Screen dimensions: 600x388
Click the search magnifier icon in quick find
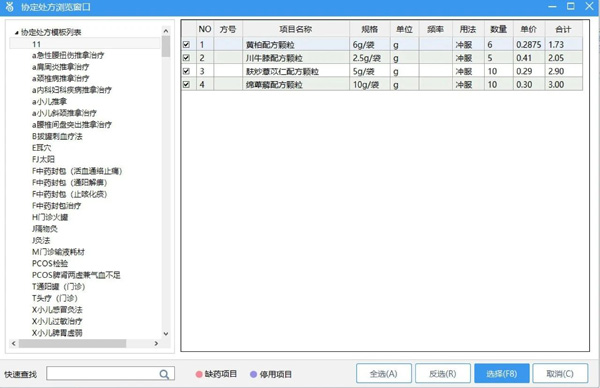(x=164, y=374)
